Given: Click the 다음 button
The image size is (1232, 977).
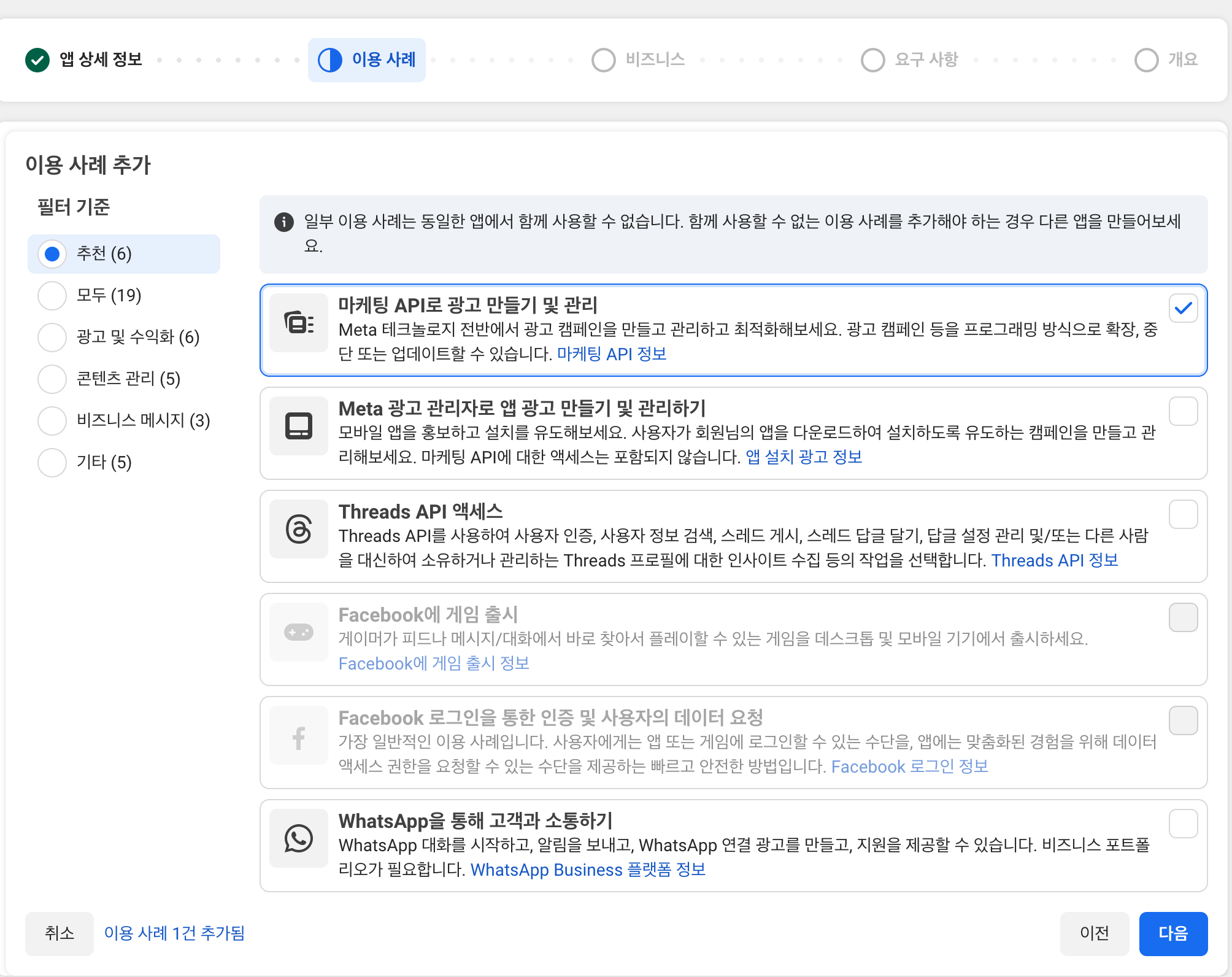Looking at the screenshot, I should pyautogui.click(x=1172, y=933).
